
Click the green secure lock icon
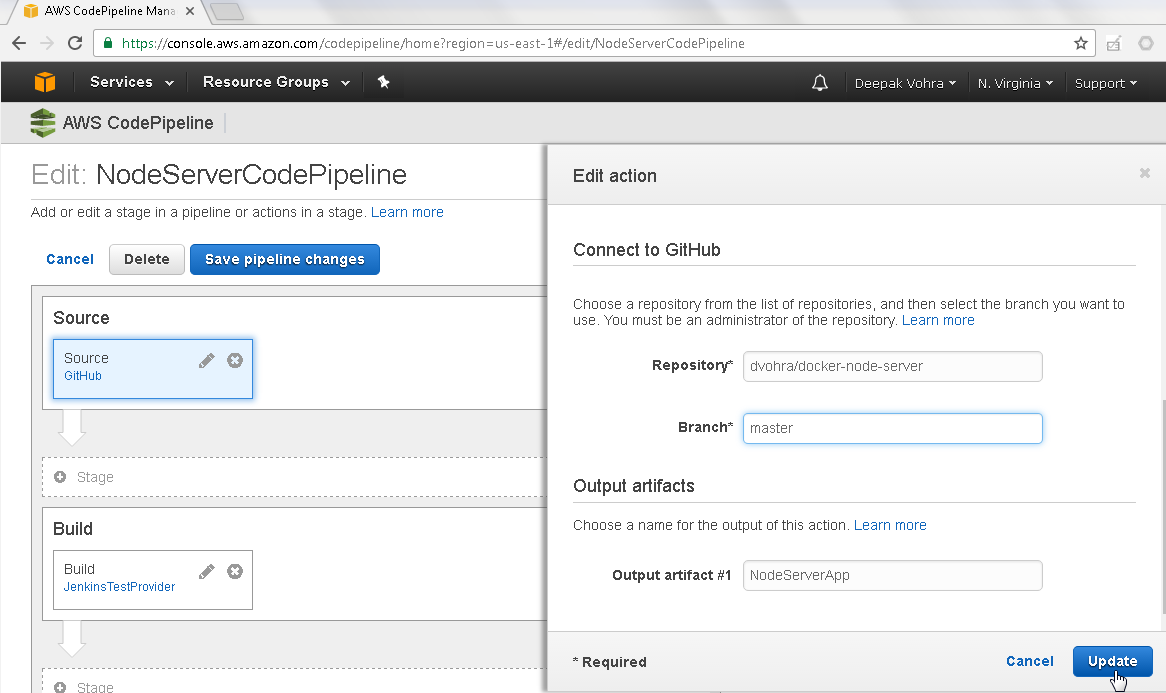tap(108, 43)
